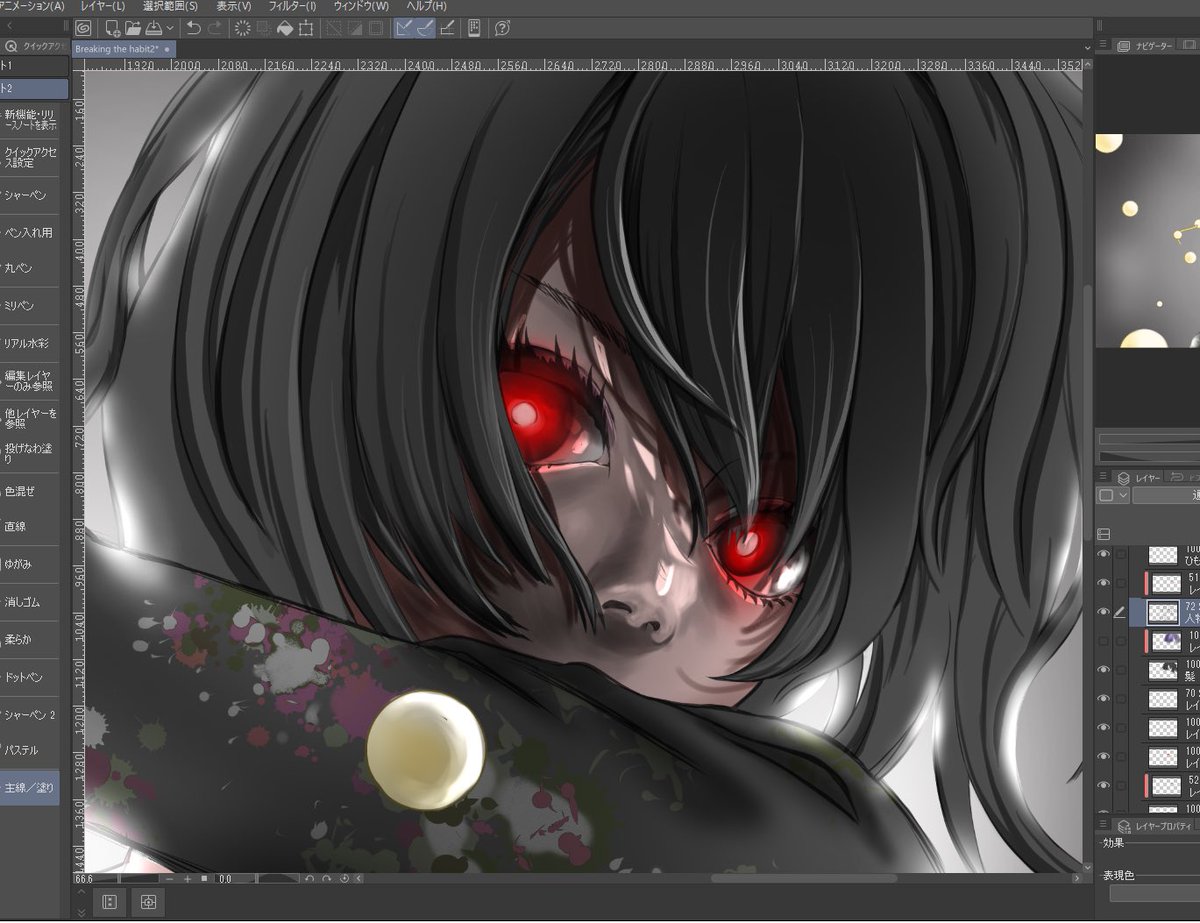The height and width of the screenshot is (923, 1200).
Task: Select the 丸ペン sub tool
Action: [29, 270]
